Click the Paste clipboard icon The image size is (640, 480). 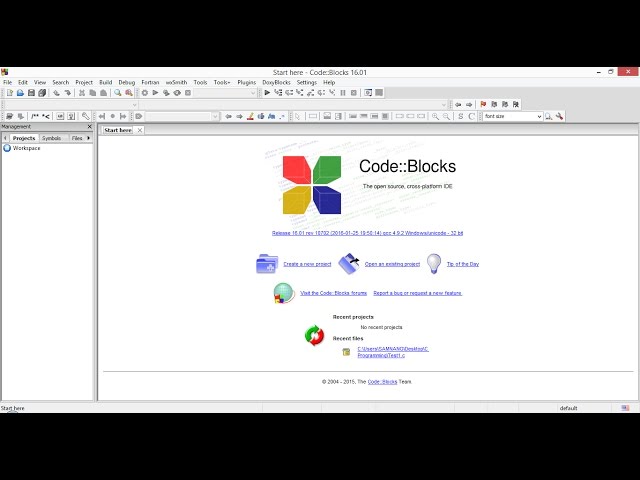pos(104,93)
